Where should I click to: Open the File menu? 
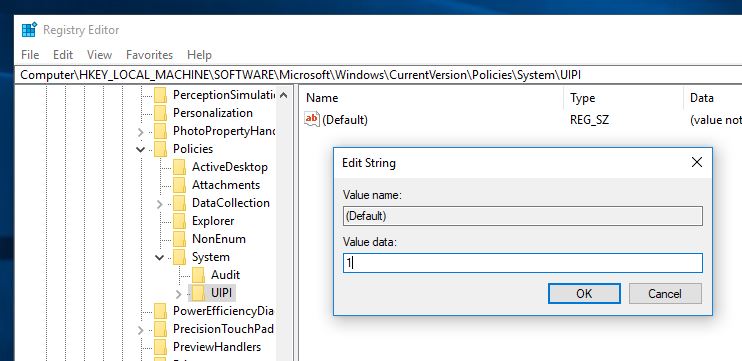click(30, 55)
